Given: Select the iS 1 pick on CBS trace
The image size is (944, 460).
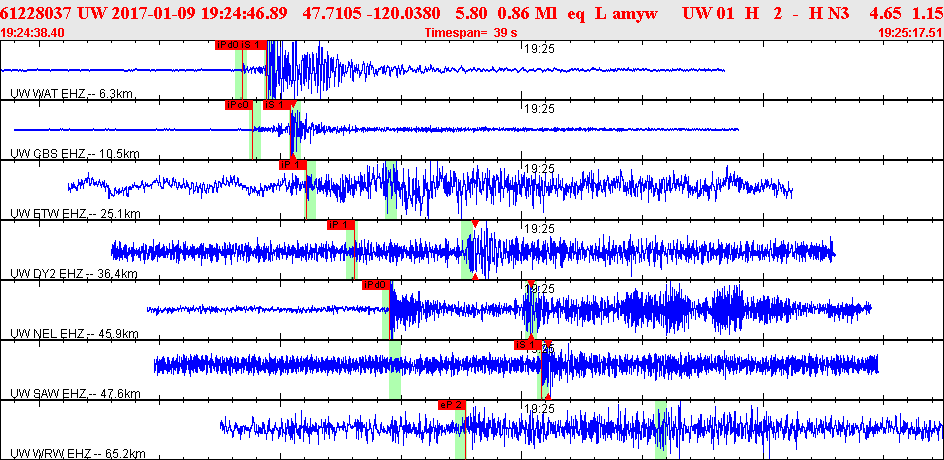Looking at the screenshot, I should (x=278, y=105).
